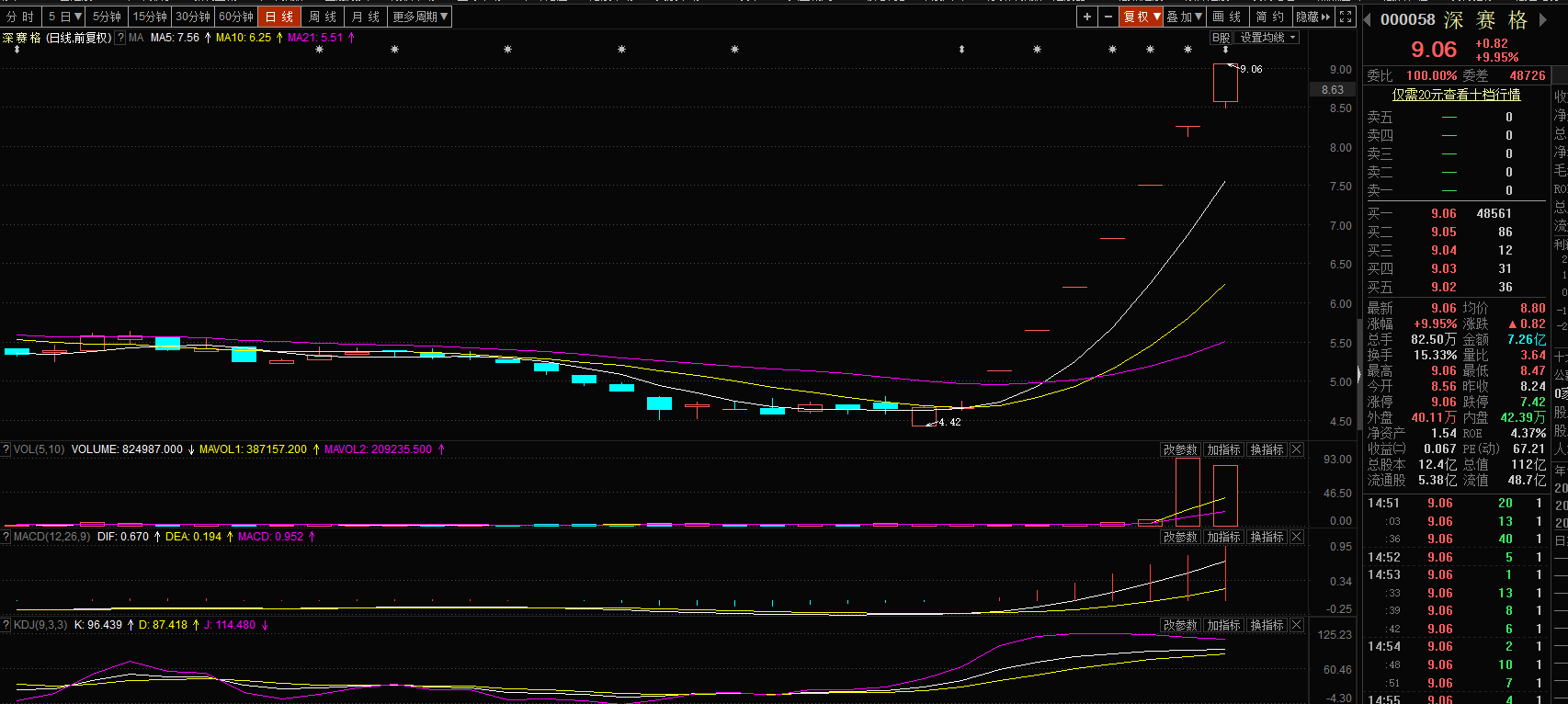Switch to 5分钟 period tab
This screenshot has height=704, width=1568.
tap(107, 17)
